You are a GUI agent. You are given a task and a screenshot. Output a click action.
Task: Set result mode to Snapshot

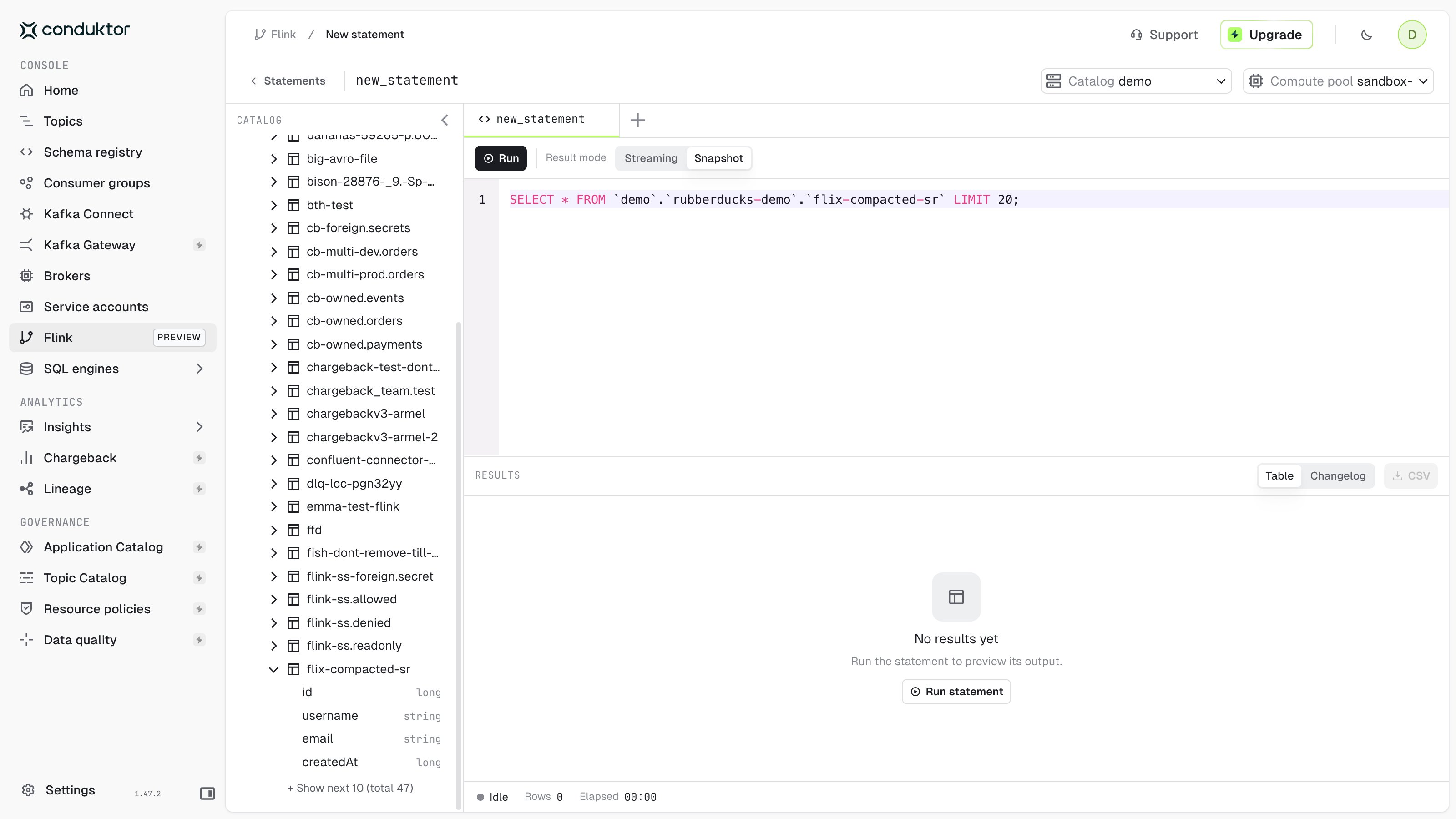[718, 158]
